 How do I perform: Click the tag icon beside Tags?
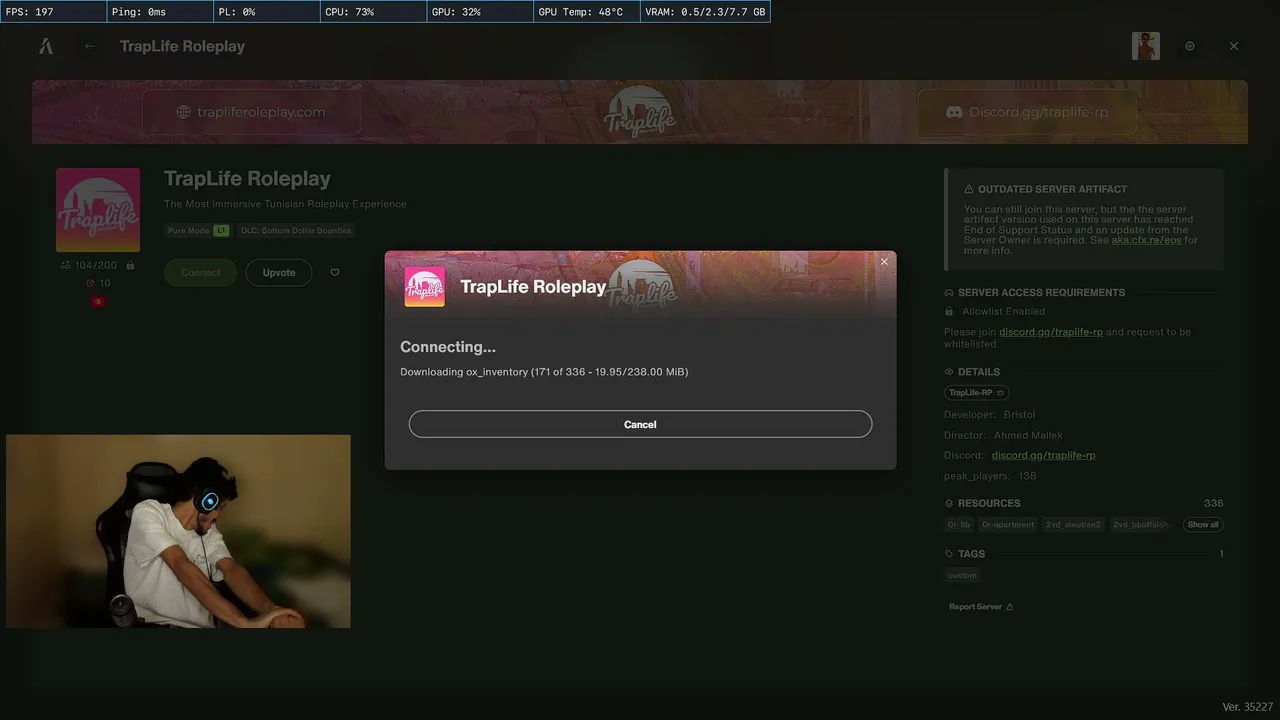949,554
